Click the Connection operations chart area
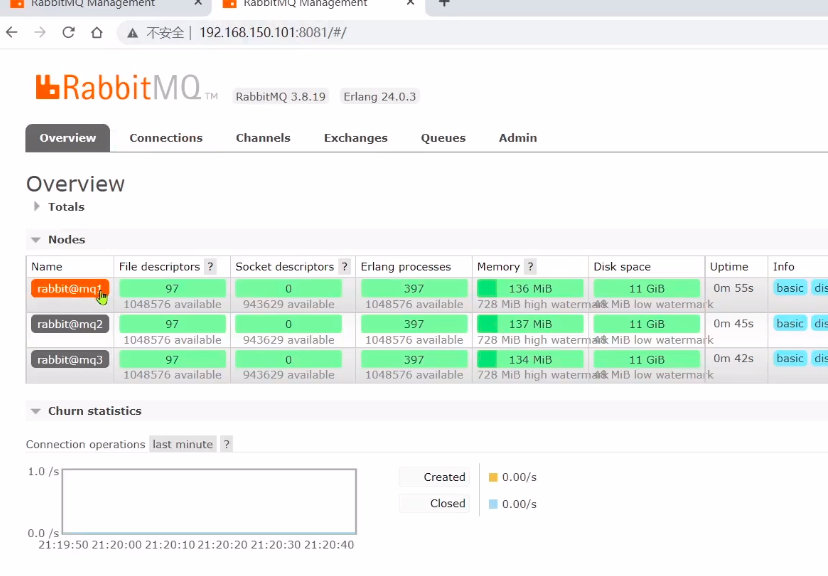This screenshot has width=828, height=576. pyautogui.click(x=209, y=501)
